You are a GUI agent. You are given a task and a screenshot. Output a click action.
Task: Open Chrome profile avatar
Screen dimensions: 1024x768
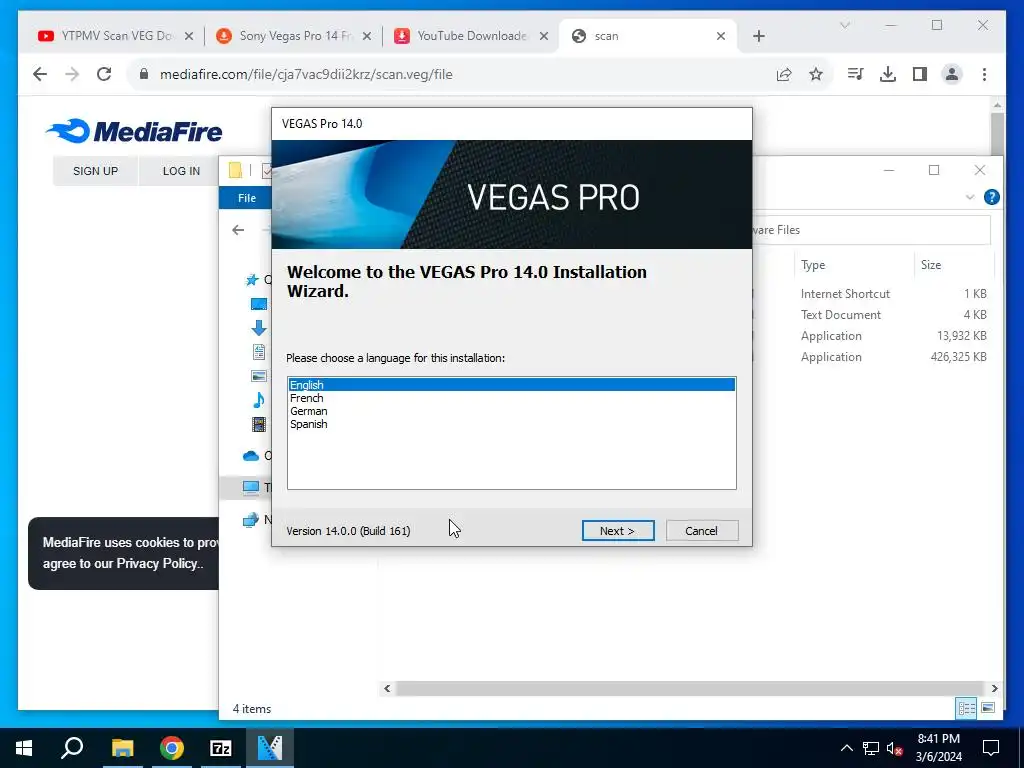coord(952,74)
